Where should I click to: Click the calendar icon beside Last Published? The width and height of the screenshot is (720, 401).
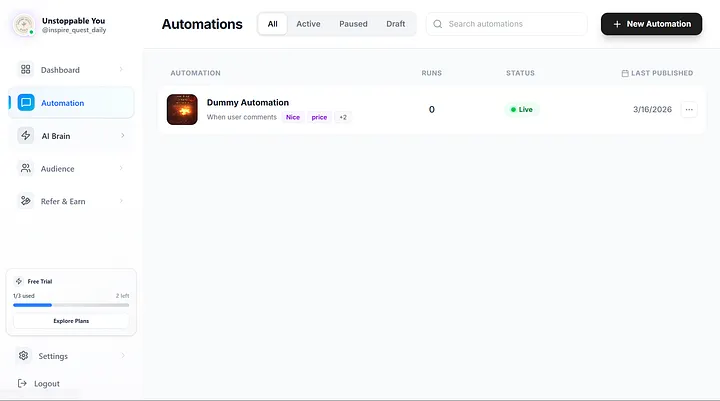[x=625, y=73]
